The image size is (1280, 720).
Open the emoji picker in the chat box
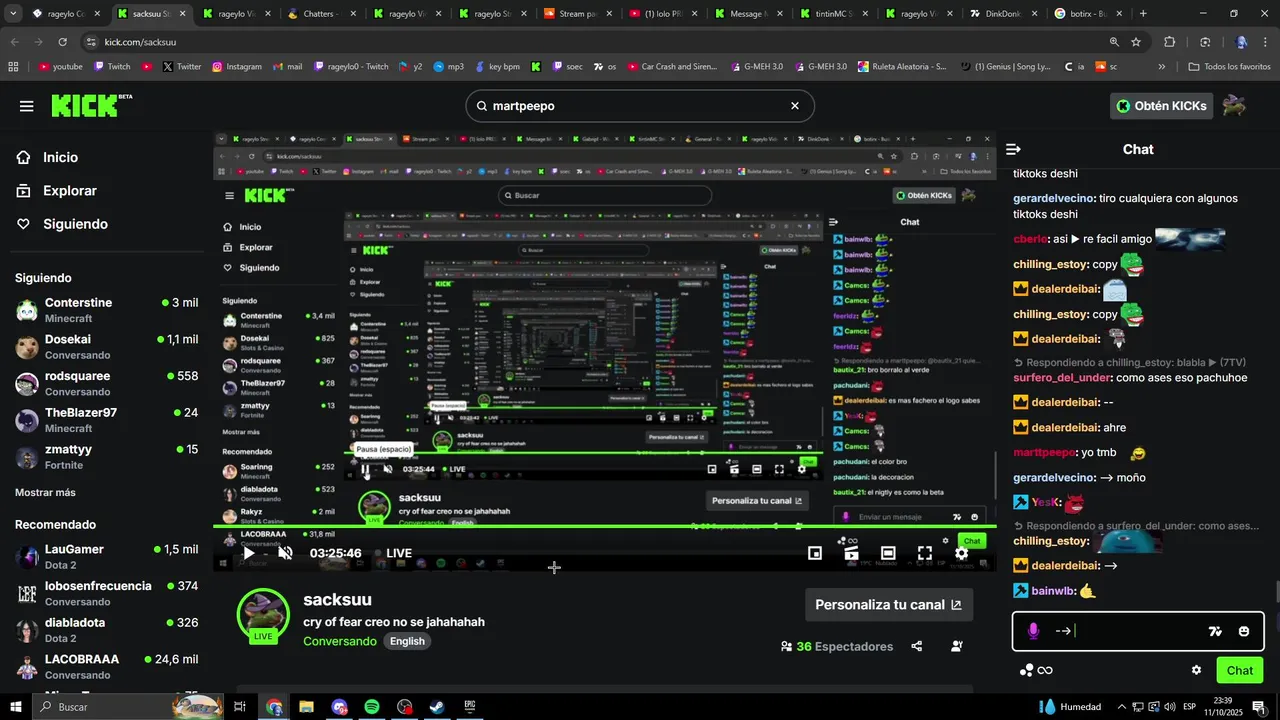pyautogui.click(x=1244, y=631)
